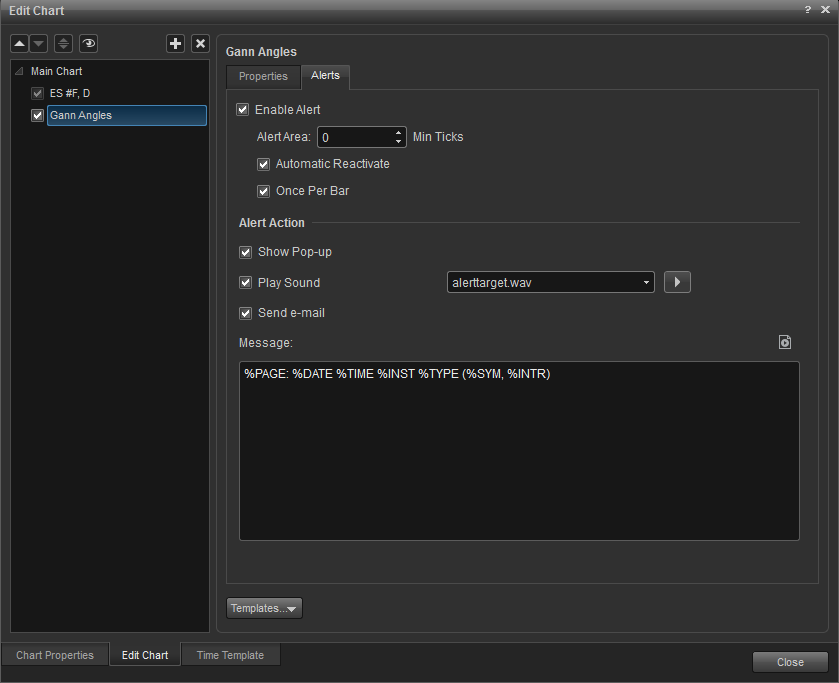
Task: Click the up-down reorder arrows icon
Action: [x=63, y=43]
